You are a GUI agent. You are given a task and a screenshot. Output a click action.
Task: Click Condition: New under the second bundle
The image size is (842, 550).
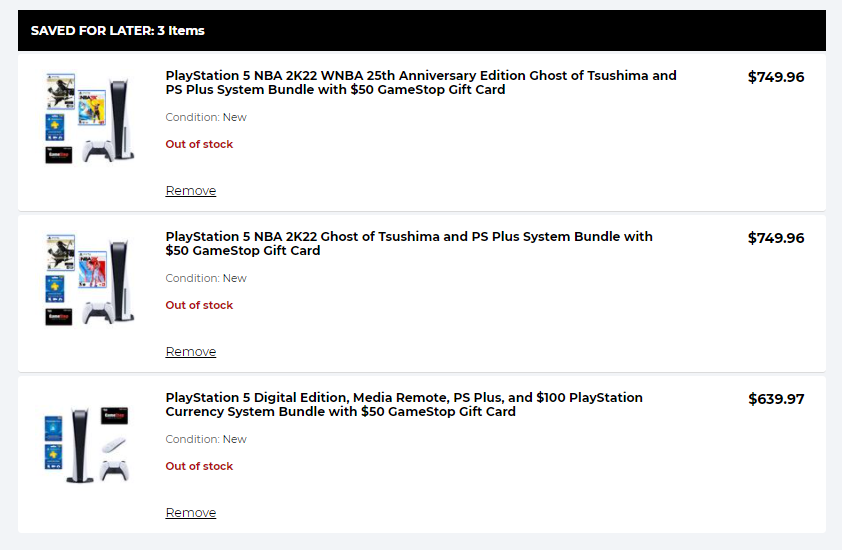tap(206, 278)
